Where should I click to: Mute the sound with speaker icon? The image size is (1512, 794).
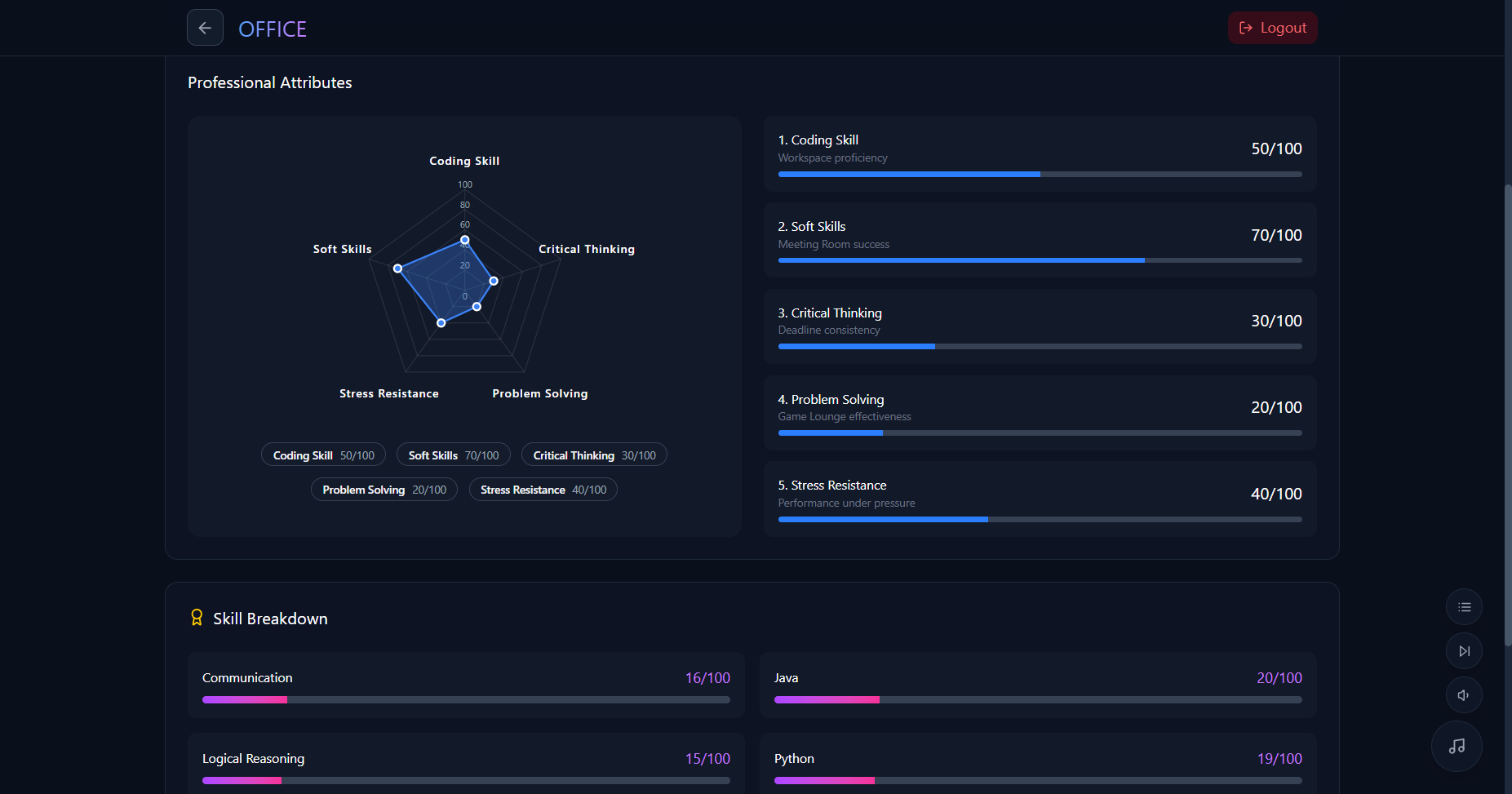[x=1464, y=695]
